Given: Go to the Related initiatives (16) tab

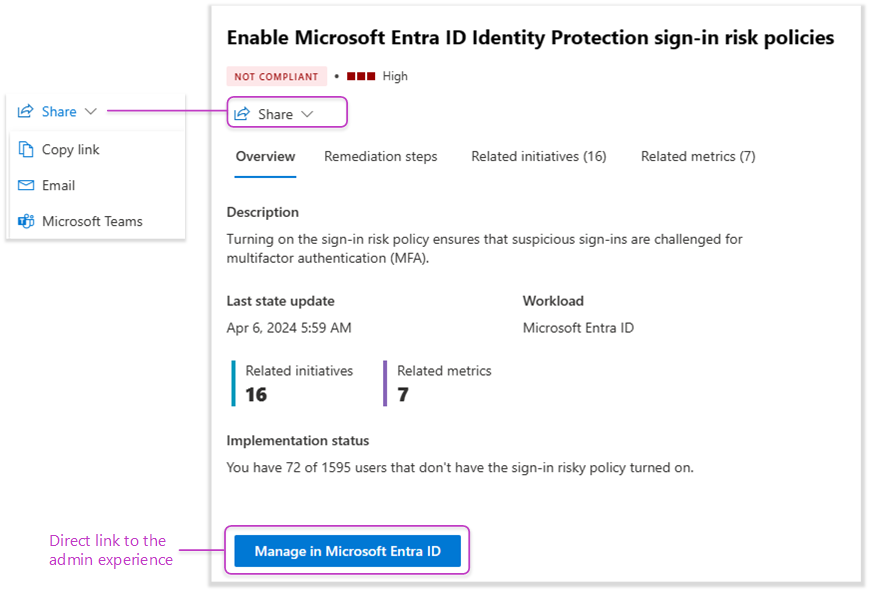Looking at the screenshot, I should [538, 157].
